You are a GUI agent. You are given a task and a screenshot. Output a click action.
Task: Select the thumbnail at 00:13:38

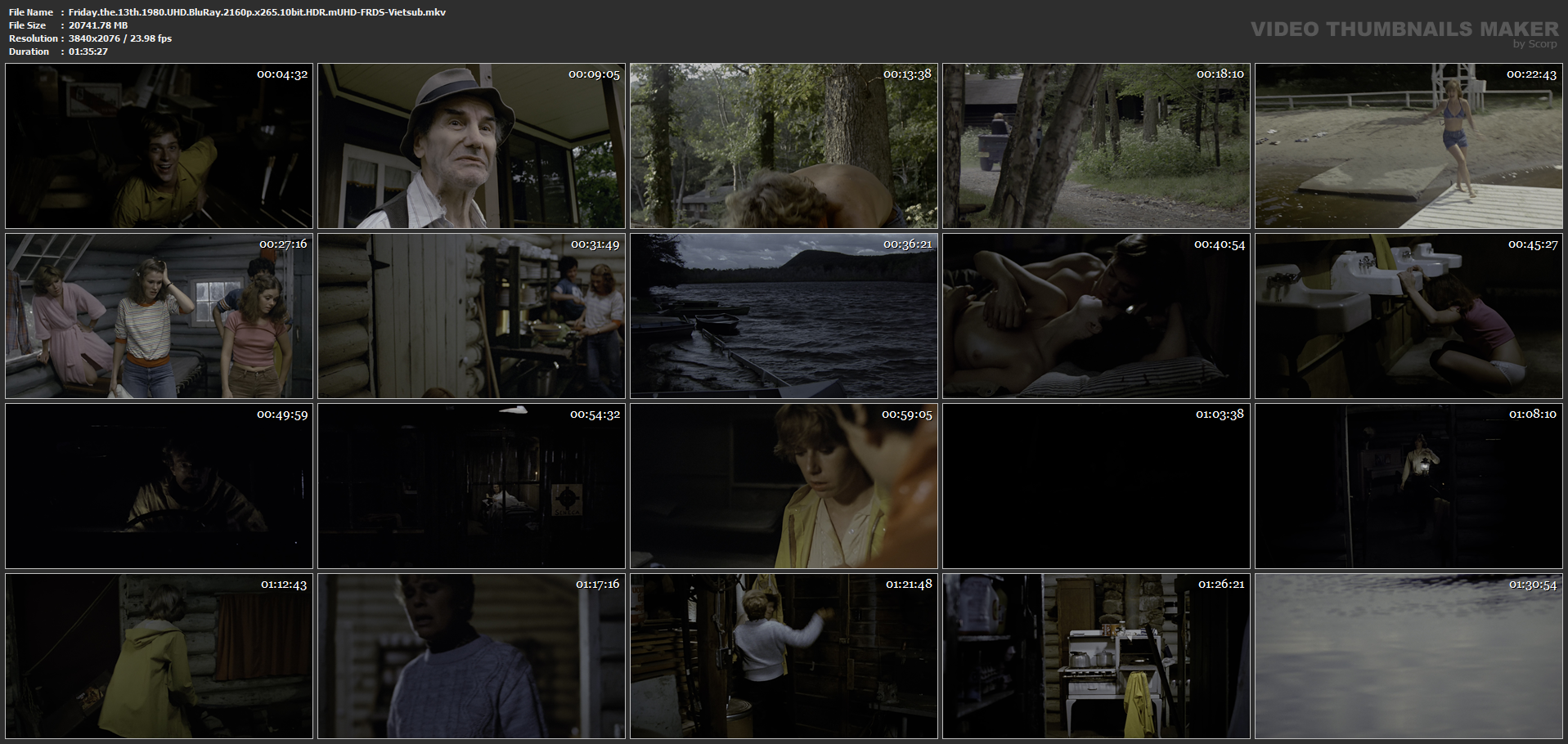784,146
